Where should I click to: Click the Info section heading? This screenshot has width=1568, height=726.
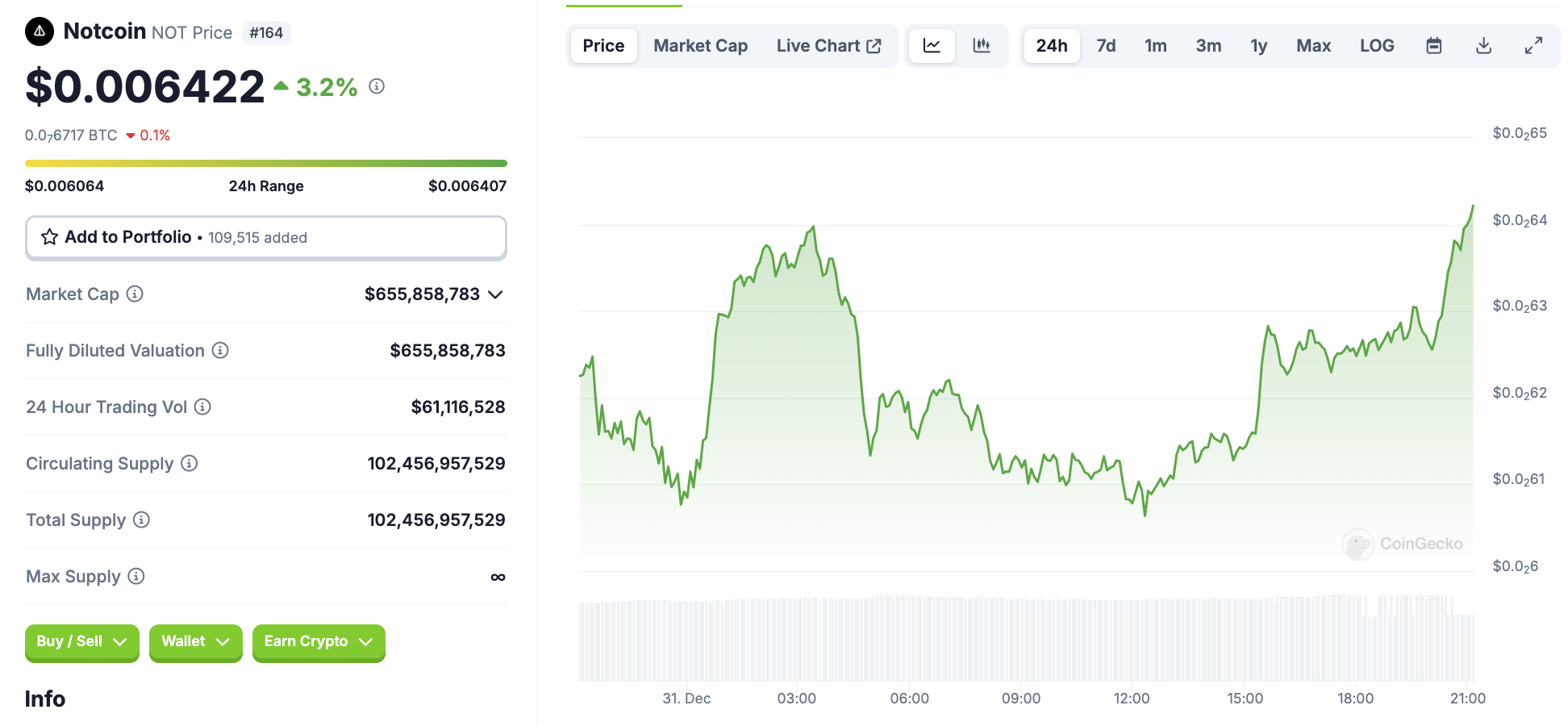[x=45, y=699]
